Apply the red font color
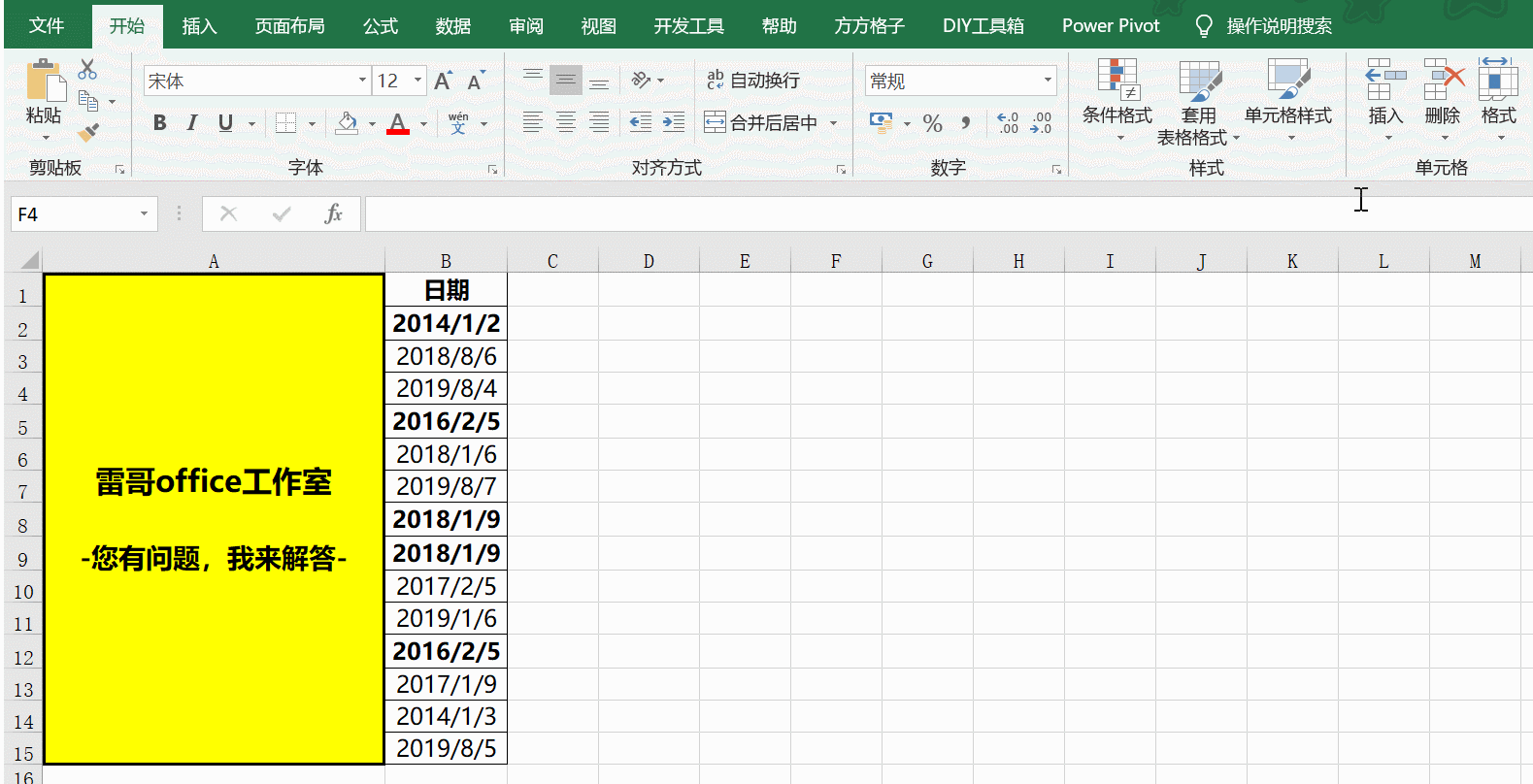The height and width of the screenshot is (784, 1533). 397,123
